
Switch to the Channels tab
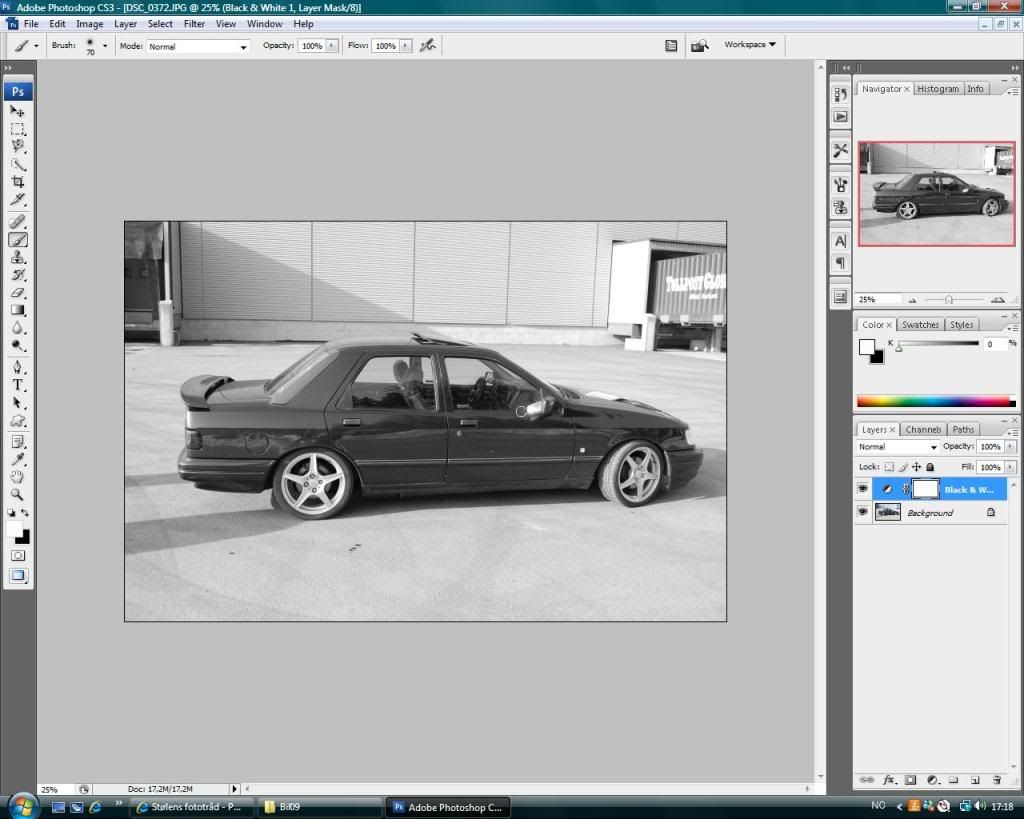[x=923, y=429]
